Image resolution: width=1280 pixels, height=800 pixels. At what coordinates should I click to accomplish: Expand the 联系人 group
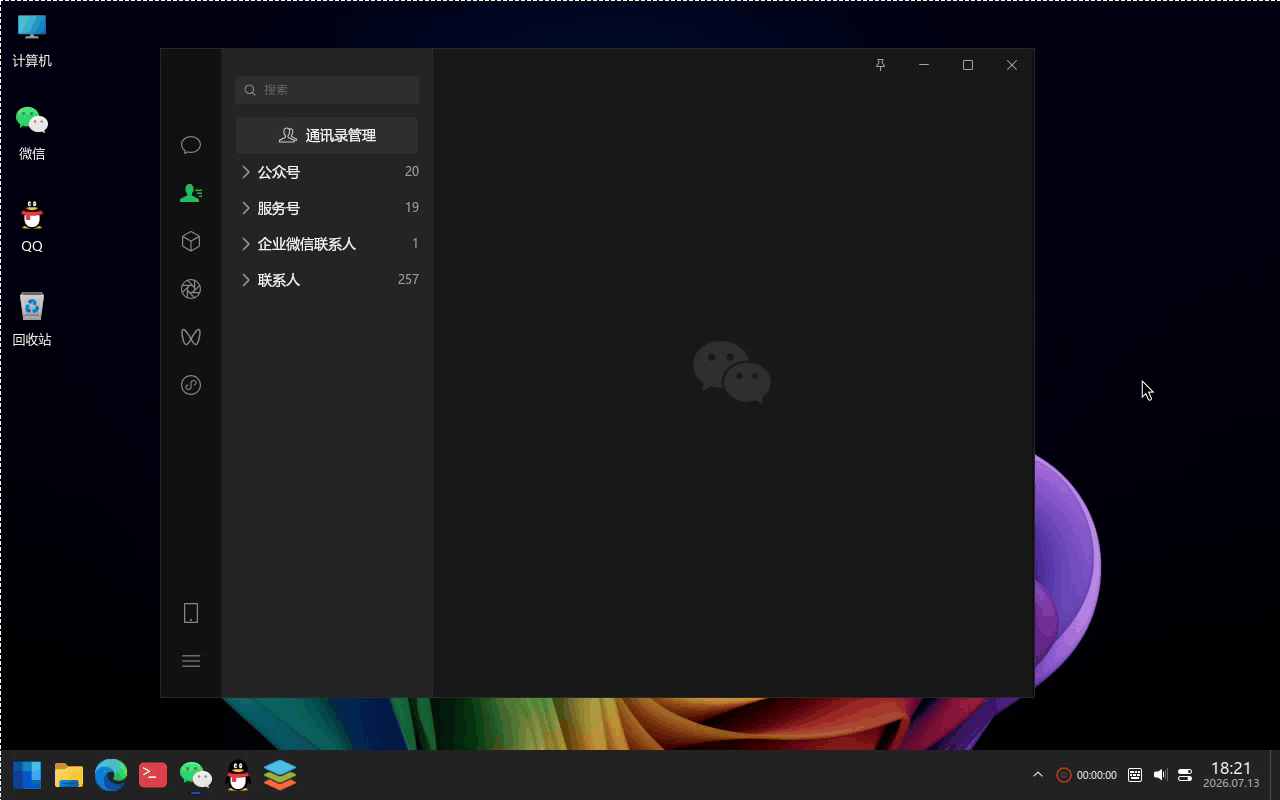pos(327,280)
